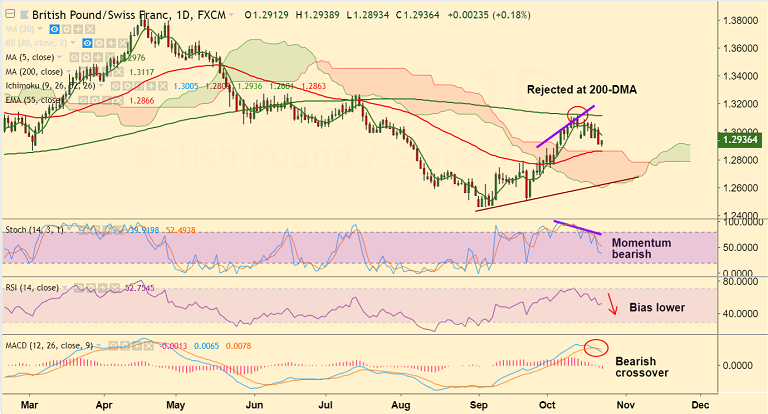This screenshot has height=414, width=768.
Task: Click the plus icon on the Ichimoku row
Action: point(151,86)
